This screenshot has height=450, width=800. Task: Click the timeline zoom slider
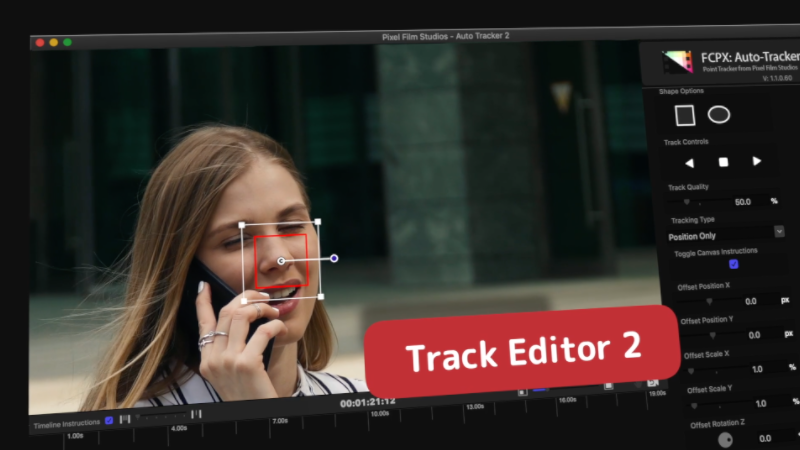click(160, 417)
